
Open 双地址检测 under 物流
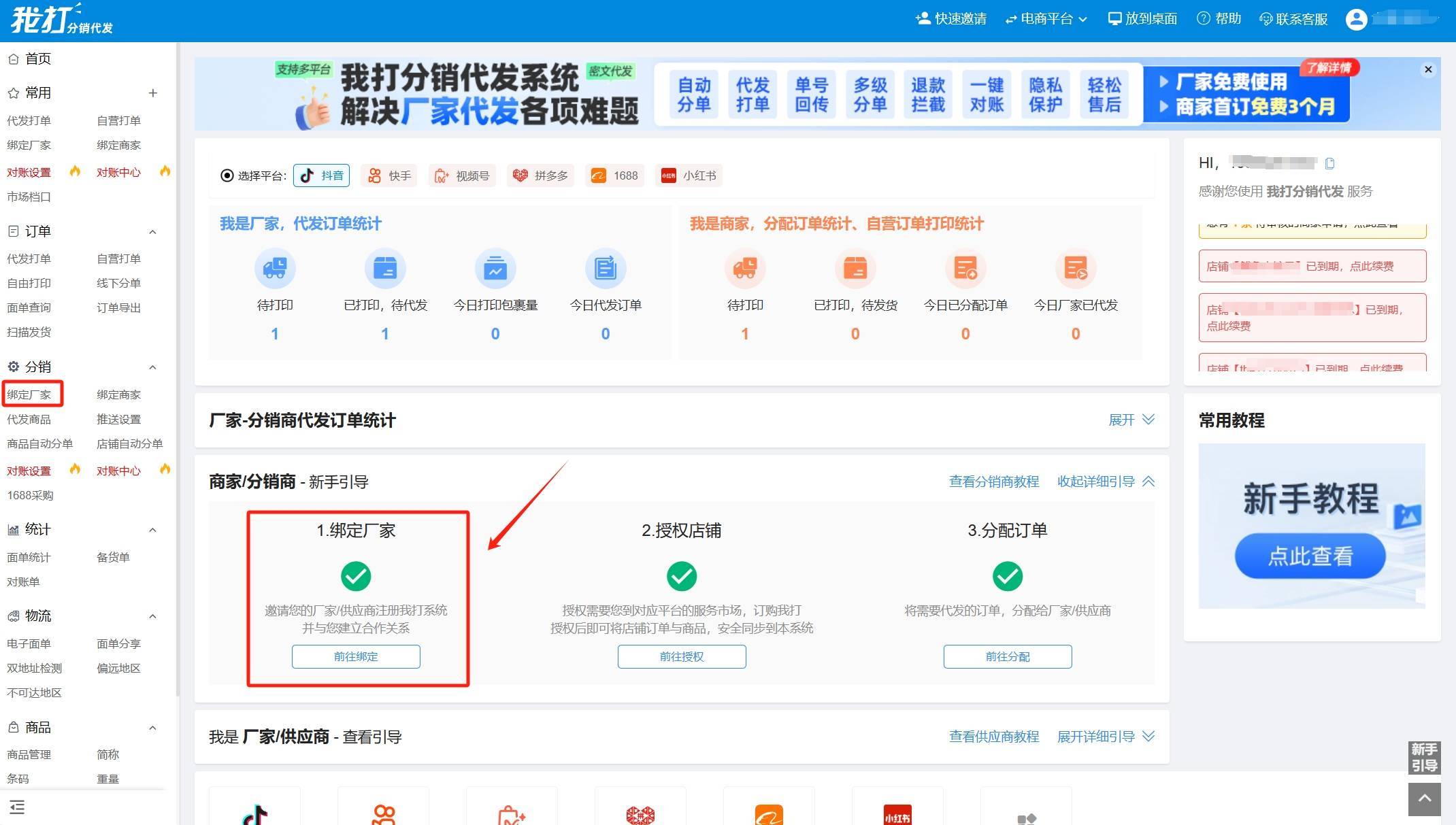coord(35,669)
